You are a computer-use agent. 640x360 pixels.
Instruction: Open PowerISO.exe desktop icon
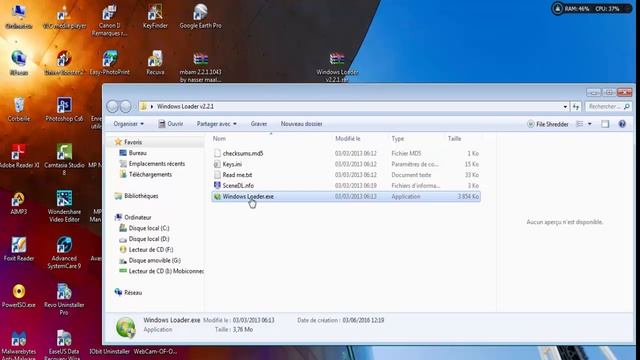(19, 296)
